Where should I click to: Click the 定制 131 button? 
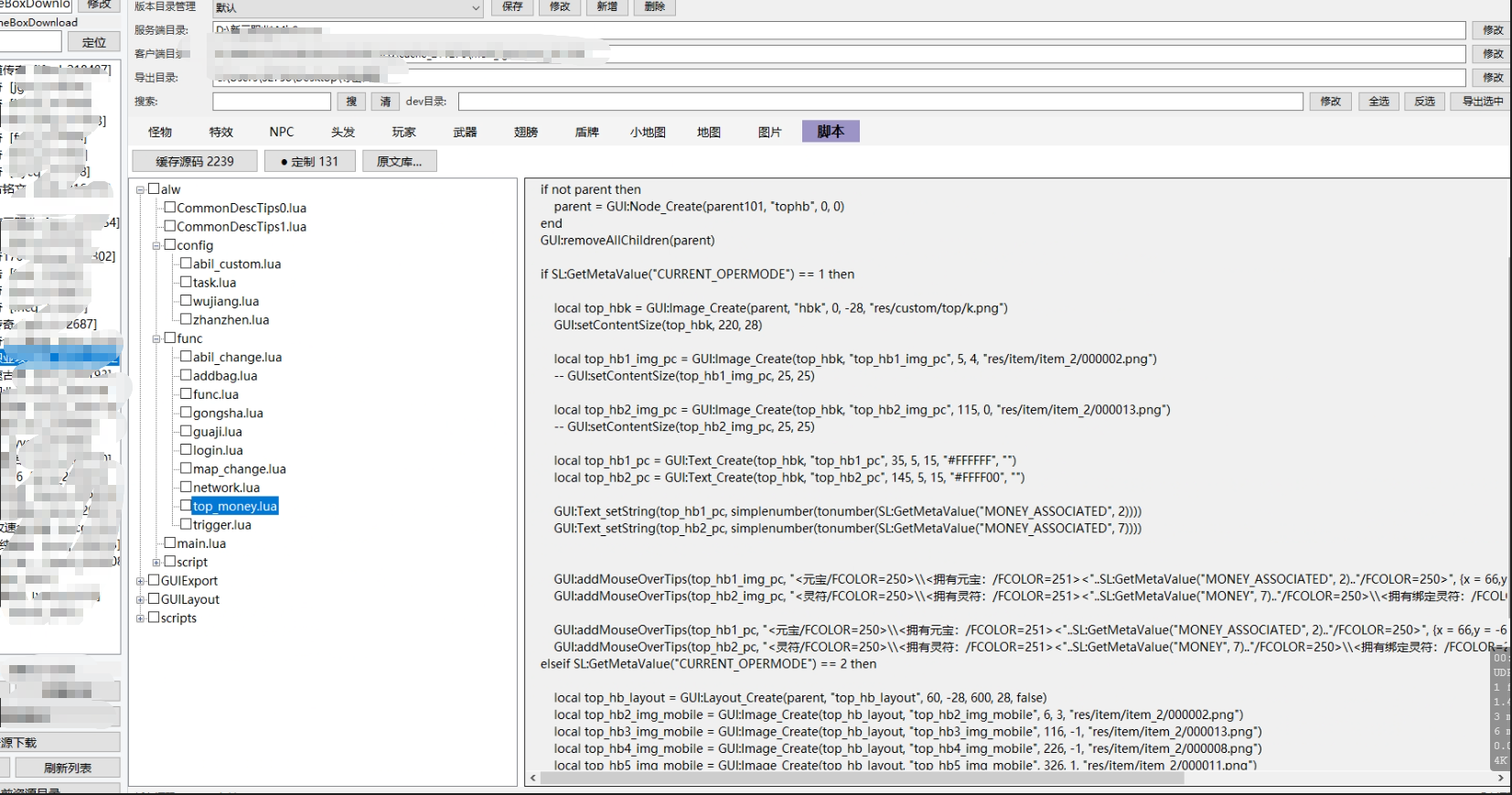click(x=310, y=161)
